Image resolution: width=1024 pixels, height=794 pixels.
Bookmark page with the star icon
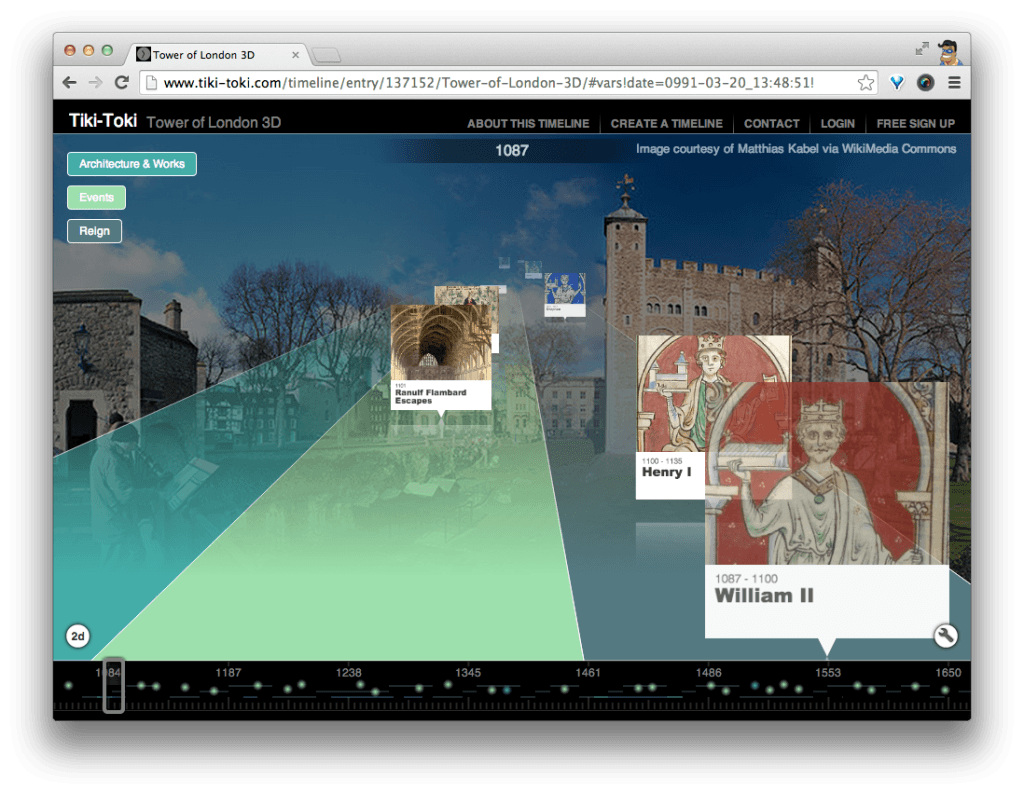tap(865, 82)
